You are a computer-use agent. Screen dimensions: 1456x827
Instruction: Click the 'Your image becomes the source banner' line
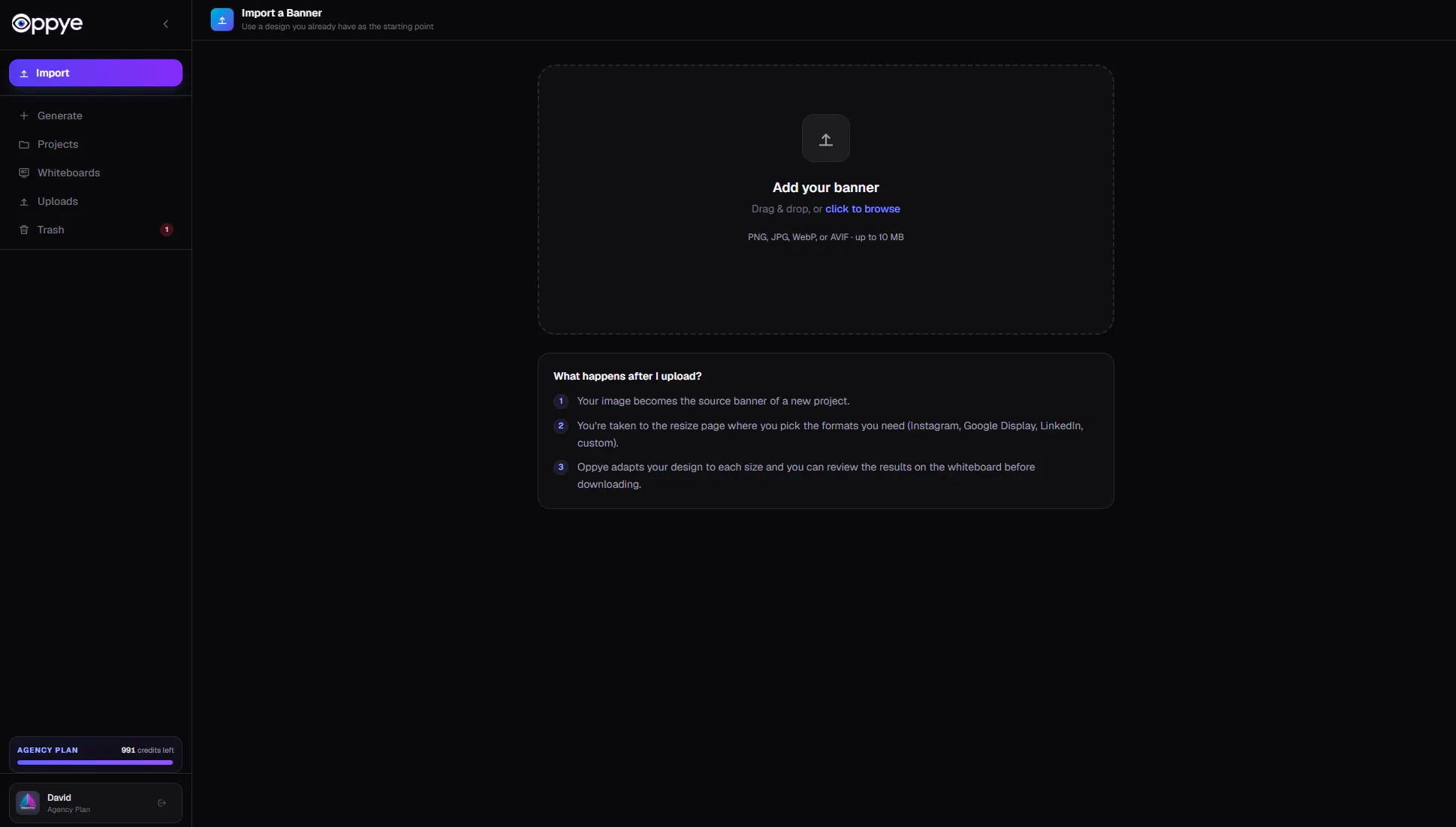point(713,401)
